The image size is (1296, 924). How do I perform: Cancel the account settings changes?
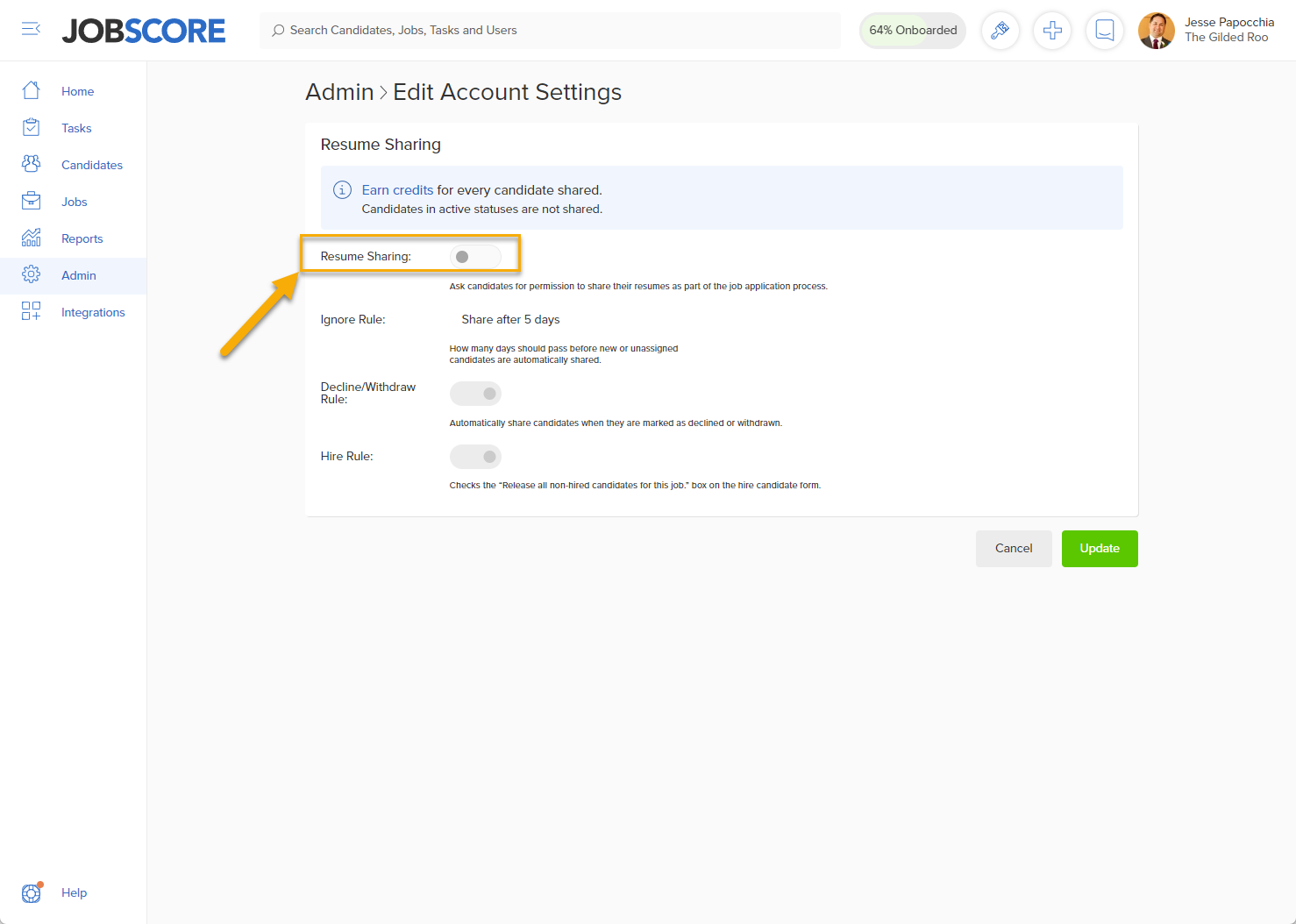tap(1014, 549)
